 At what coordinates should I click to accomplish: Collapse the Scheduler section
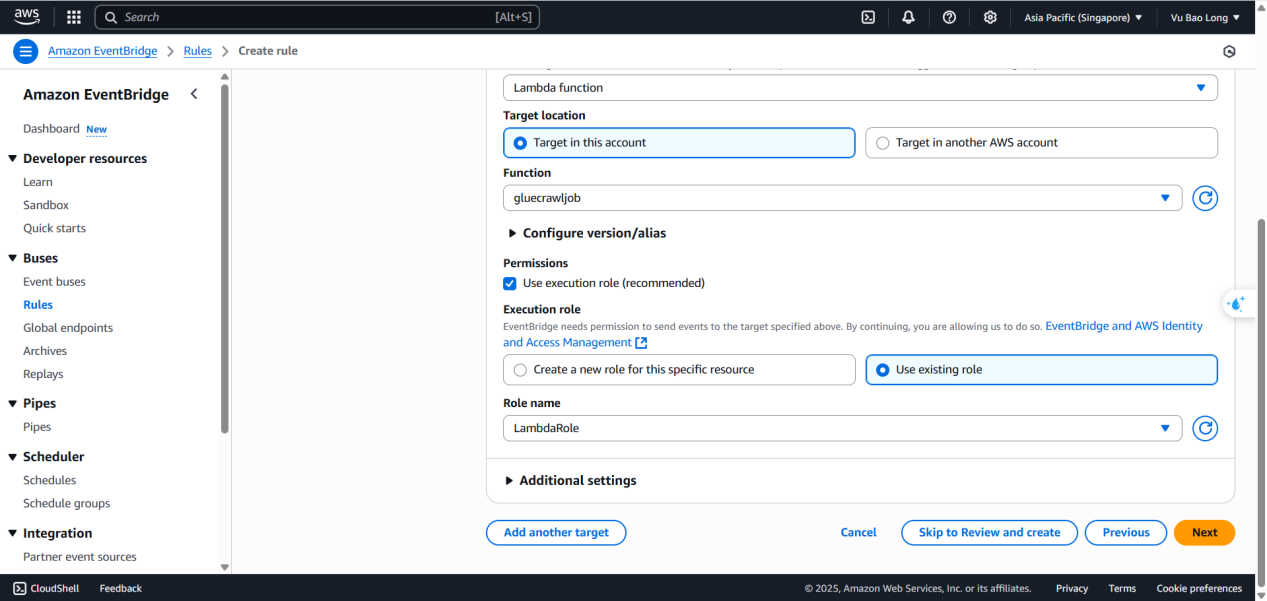(x=13, y=457)
